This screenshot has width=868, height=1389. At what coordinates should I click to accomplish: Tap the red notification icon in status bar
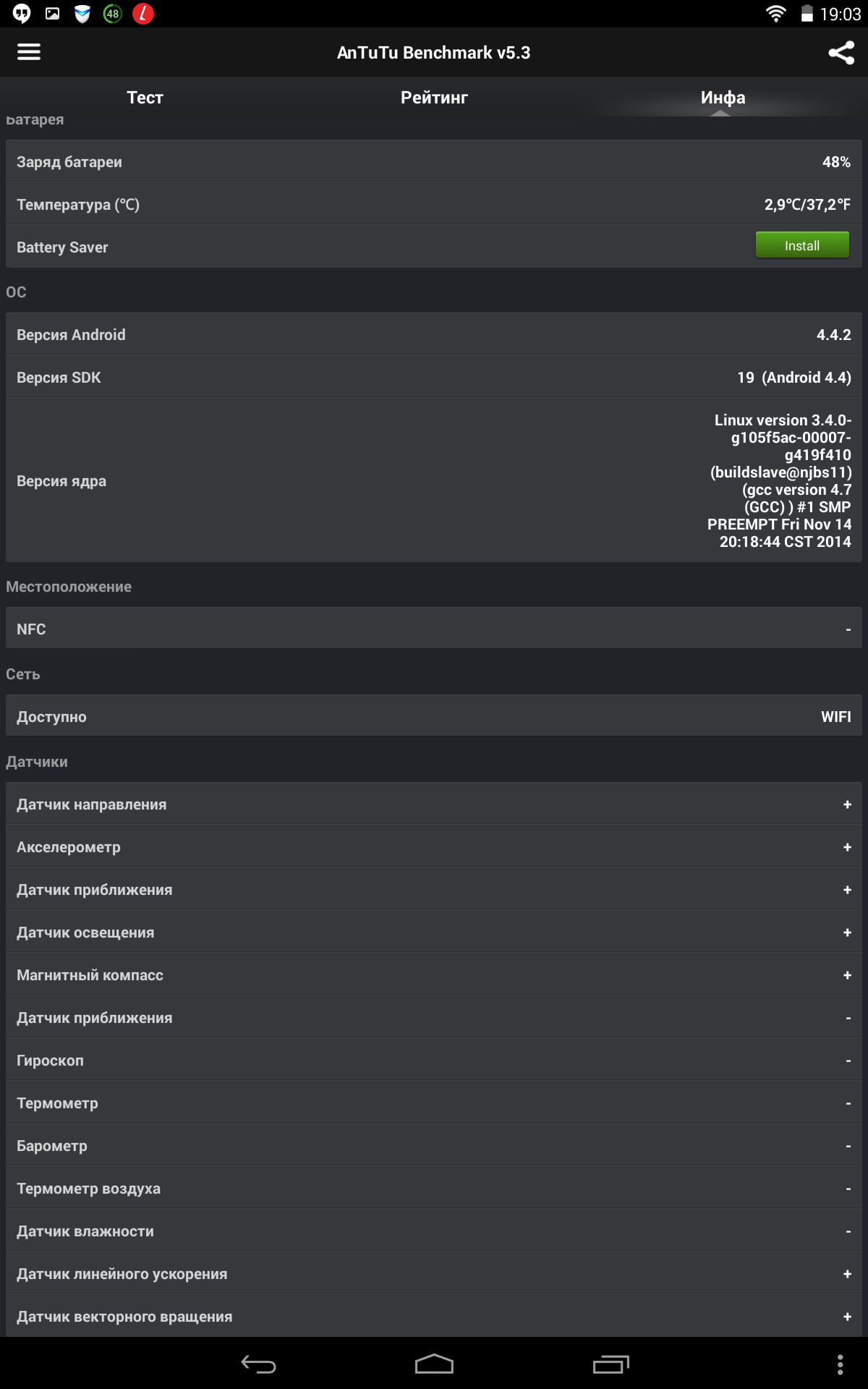143,14
